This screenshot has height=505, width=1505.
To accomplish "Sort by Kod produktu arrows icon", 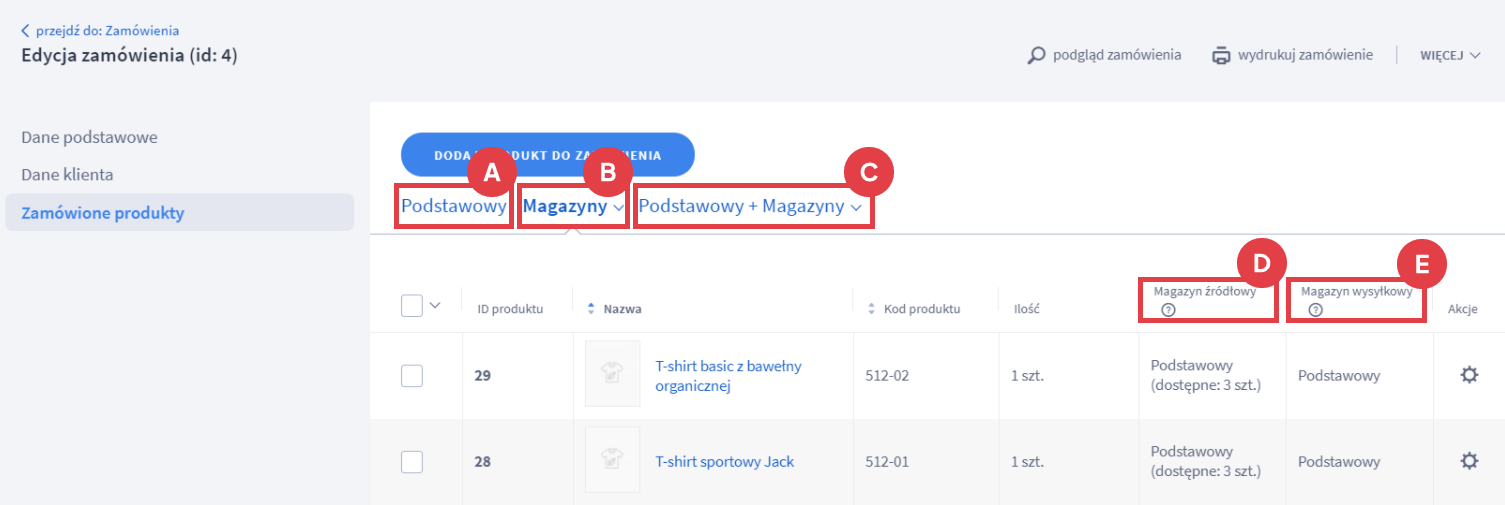I will 871,309.
